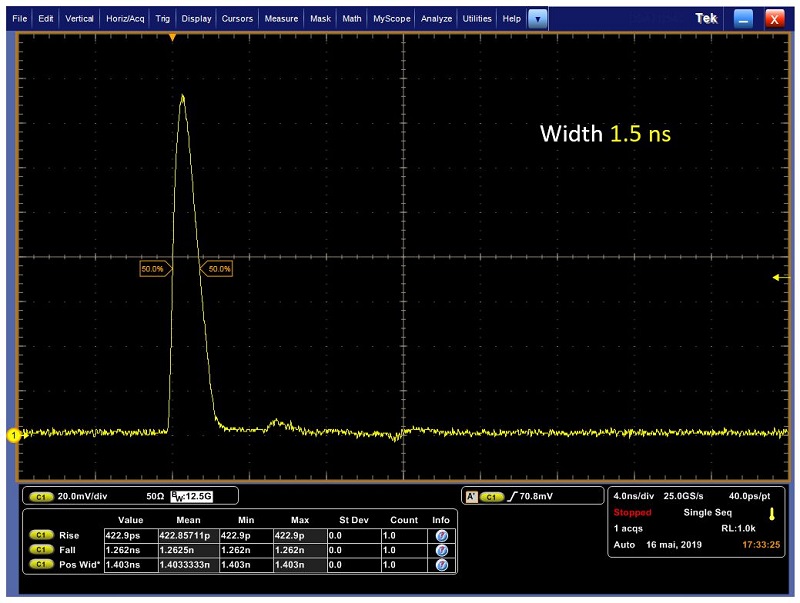The width and height of the screenshot is (800, 603).
Task: Open the Vertical menu
Action: [80, 18]
